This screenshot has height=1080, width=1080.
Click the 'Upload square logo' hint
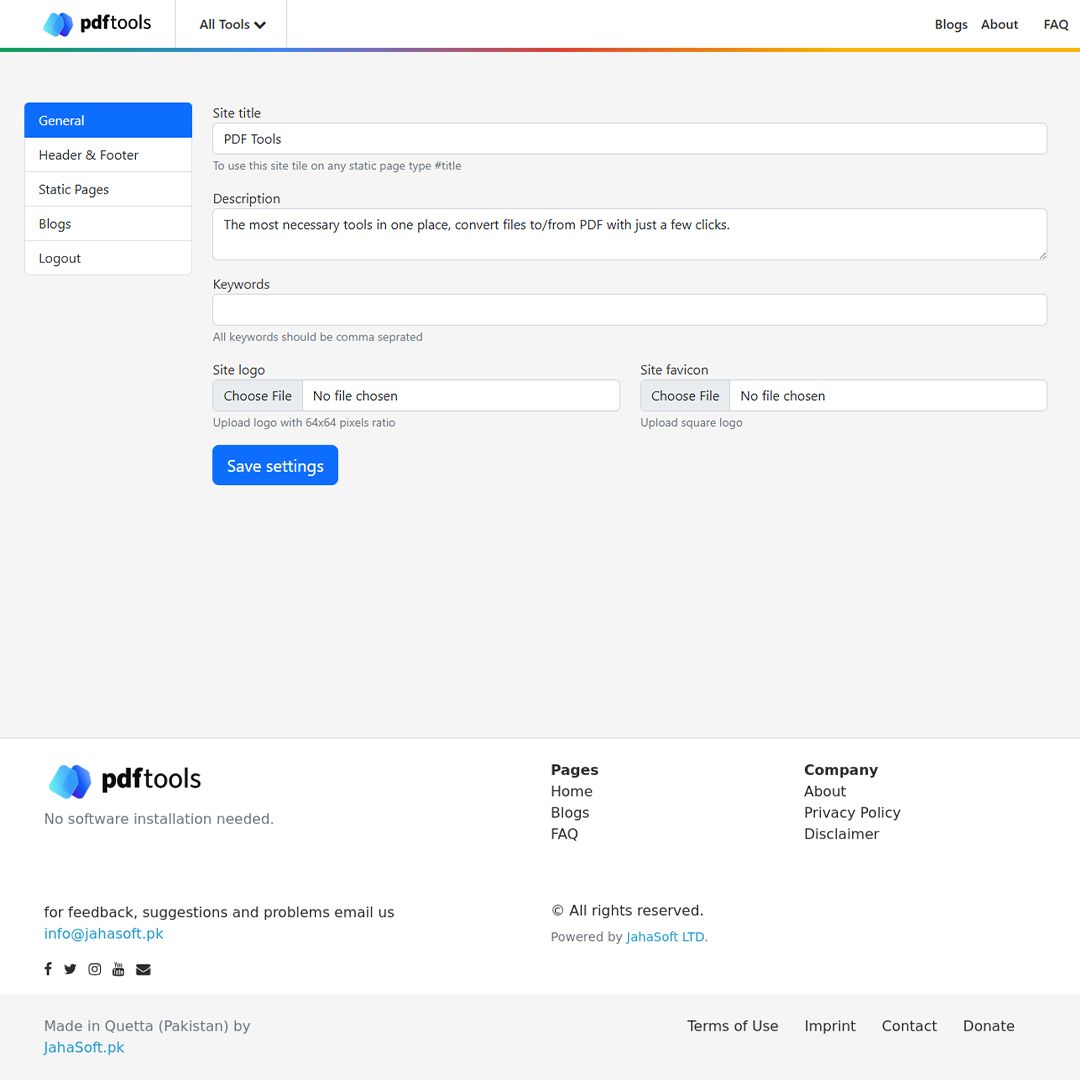pos(691,423)
